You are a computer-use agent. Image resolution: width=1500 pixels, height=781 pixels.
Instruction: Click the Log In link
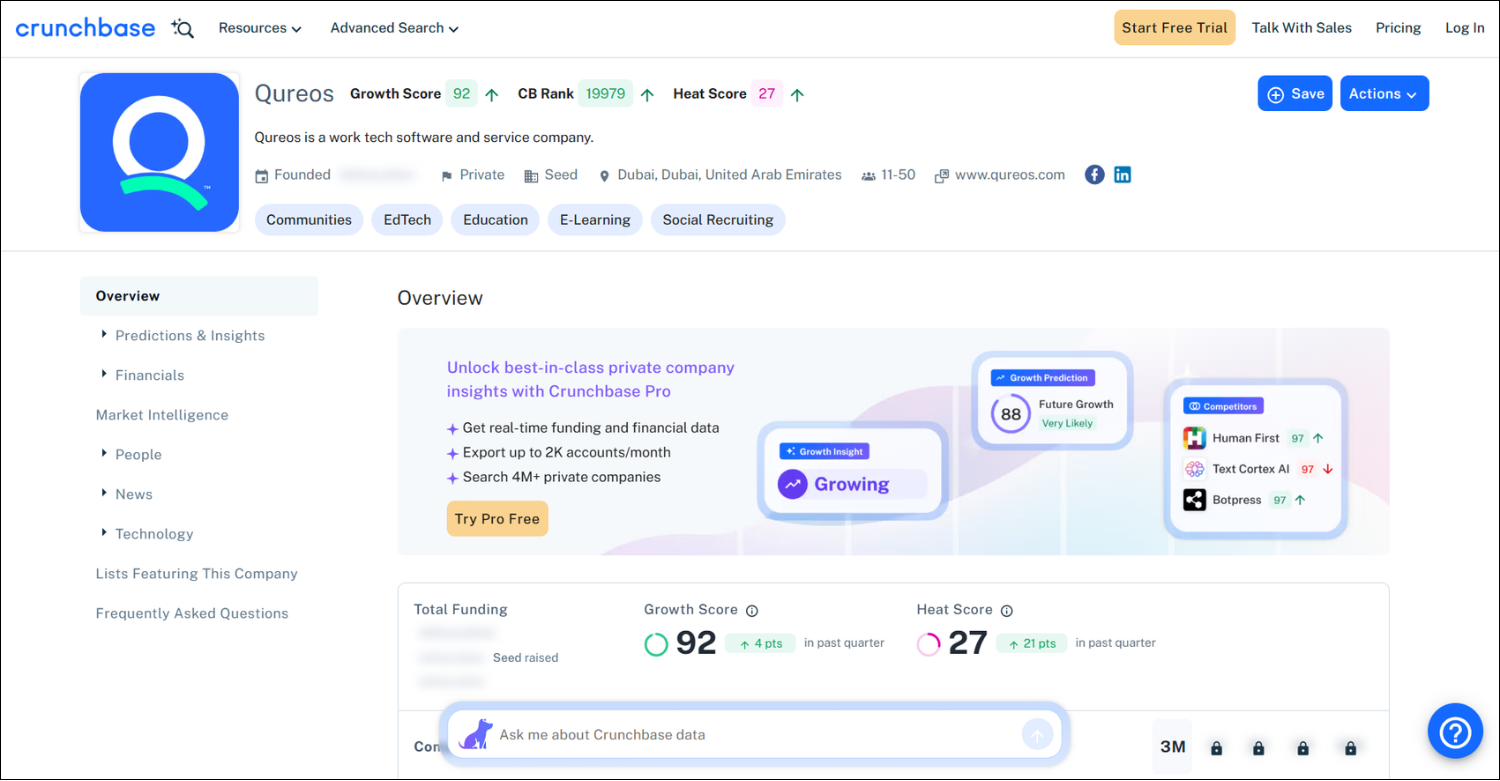click(1465, 28)
